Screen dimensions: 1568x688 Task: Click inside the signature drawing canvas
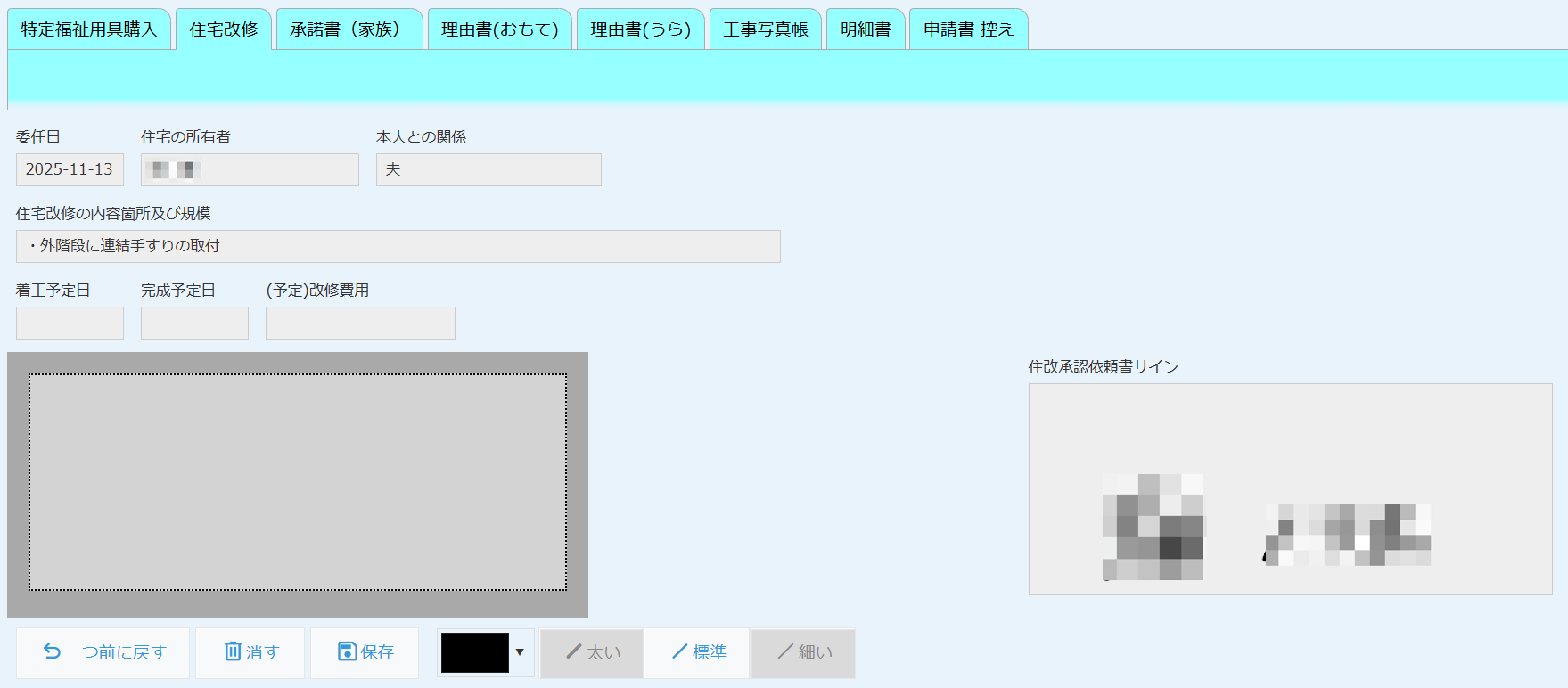[298, 482]
